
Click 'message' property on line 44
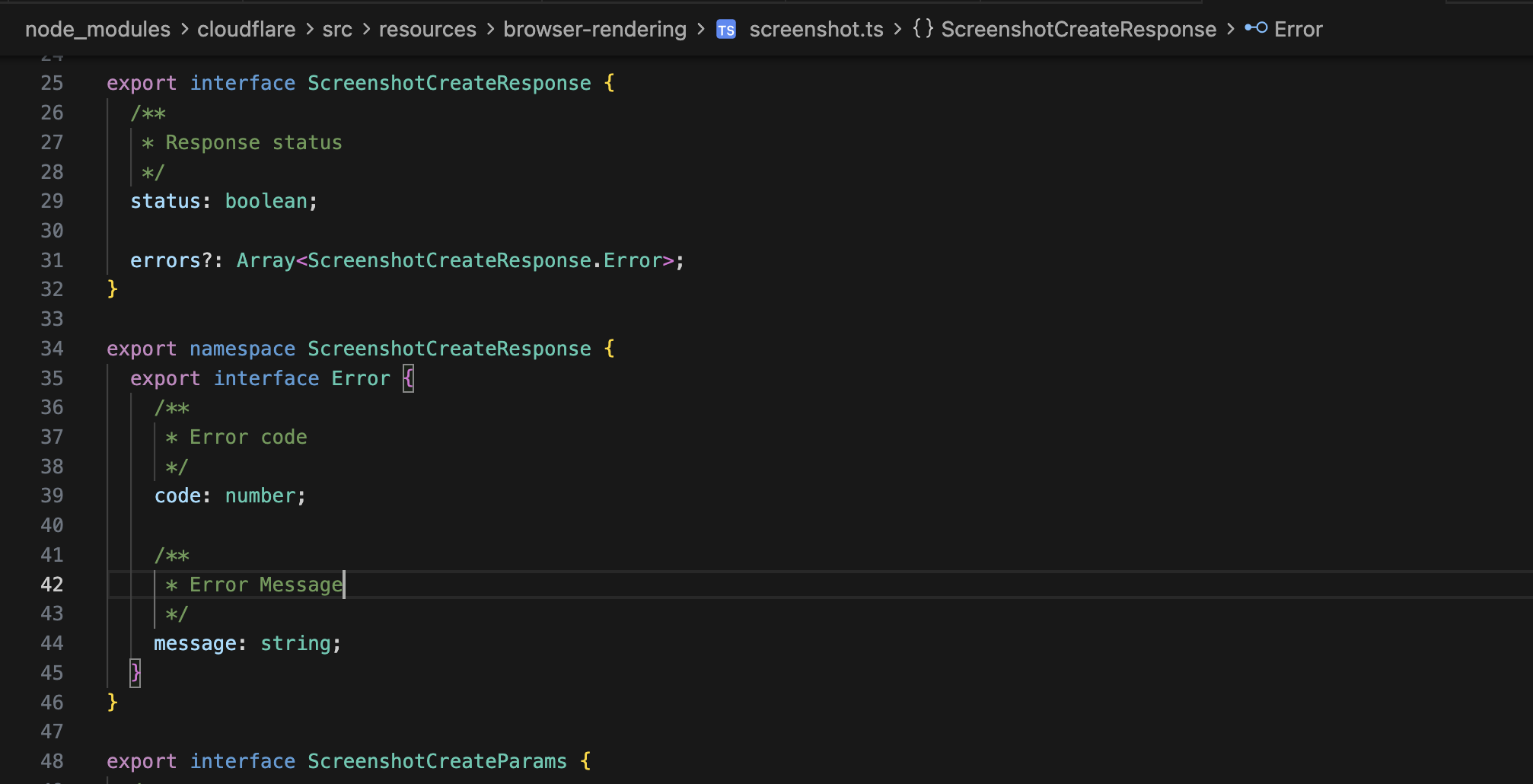(x=195, y=643)
